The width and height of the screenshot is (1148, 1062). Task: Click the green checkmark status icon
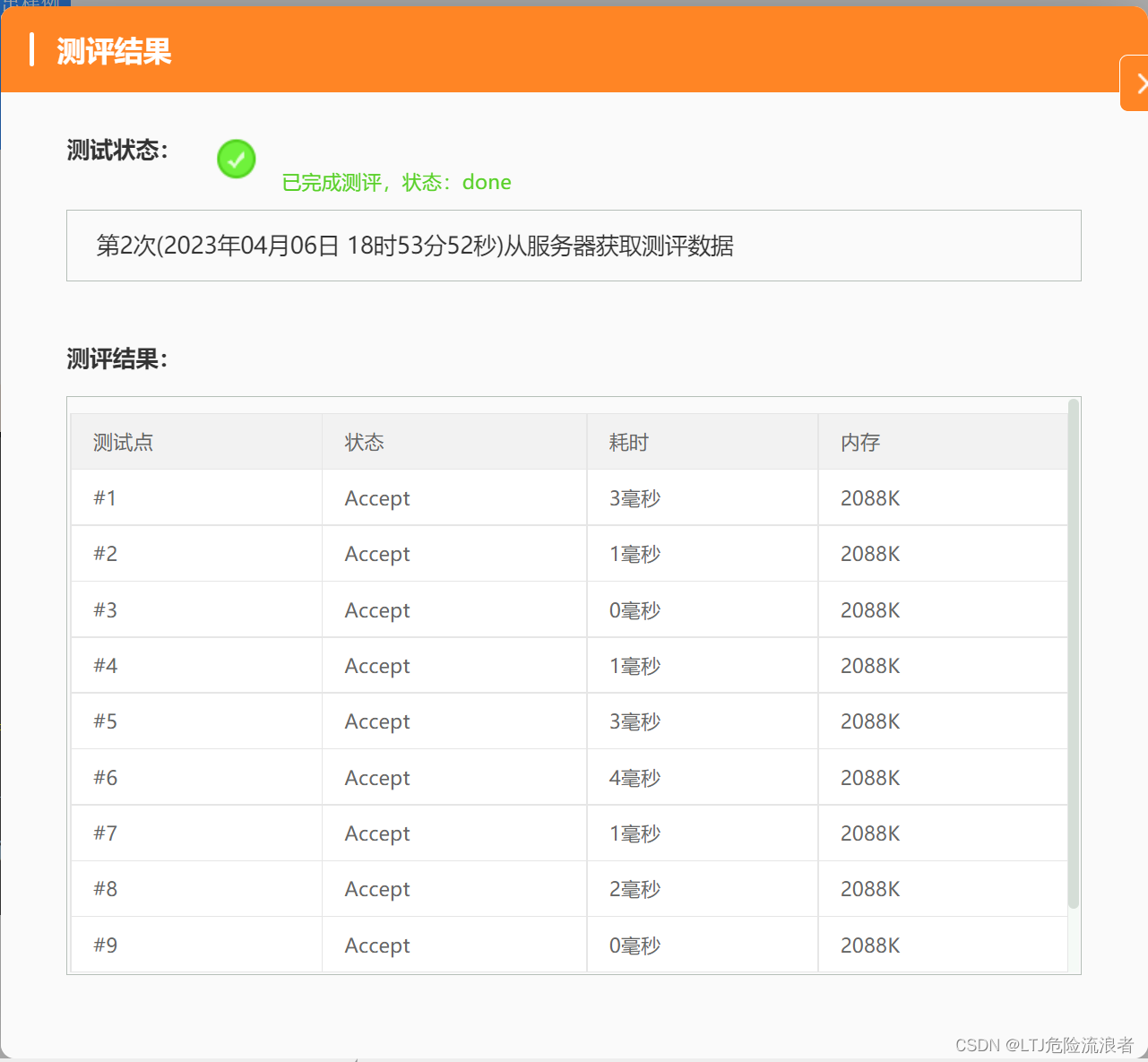(237, 160)
